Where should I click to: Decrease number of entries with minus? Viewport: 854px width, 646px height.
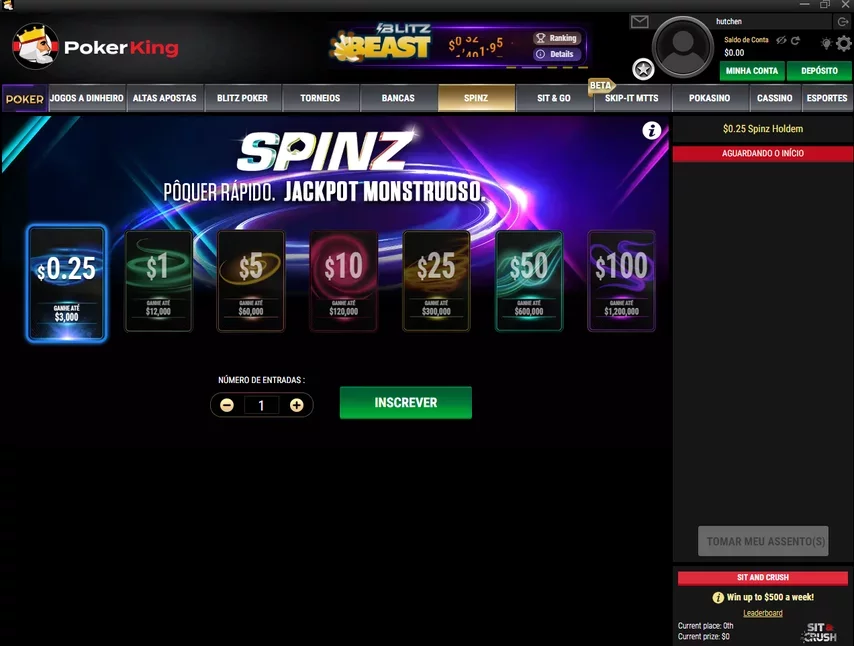[x=227, y=405]
